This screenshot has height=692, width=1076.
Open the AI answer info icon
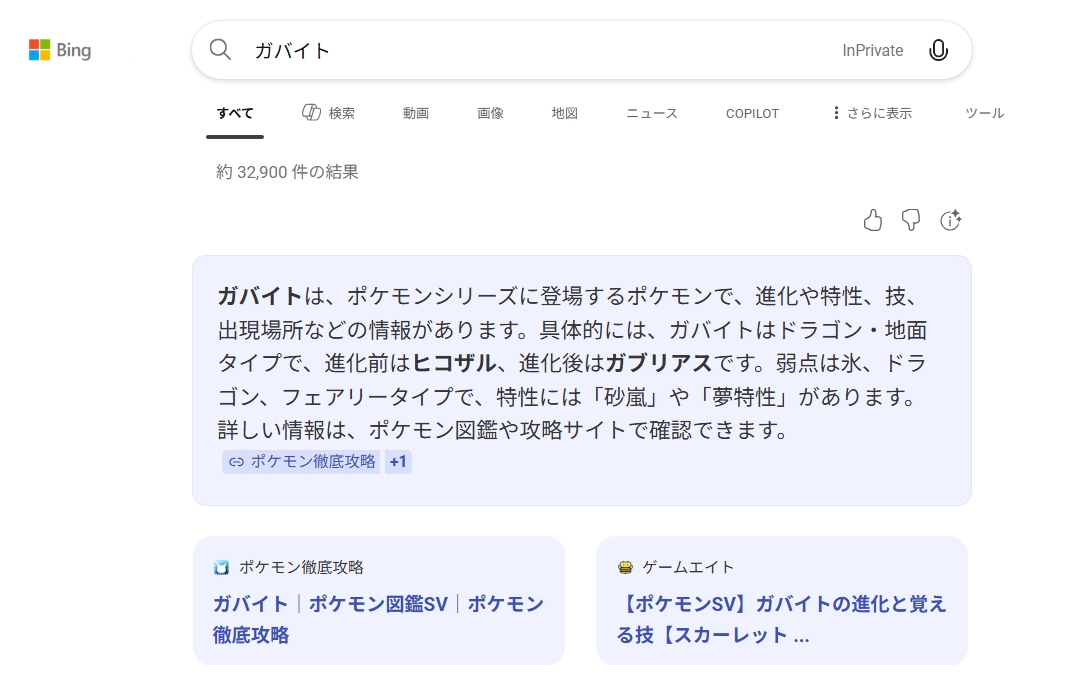tap(950, 220)
